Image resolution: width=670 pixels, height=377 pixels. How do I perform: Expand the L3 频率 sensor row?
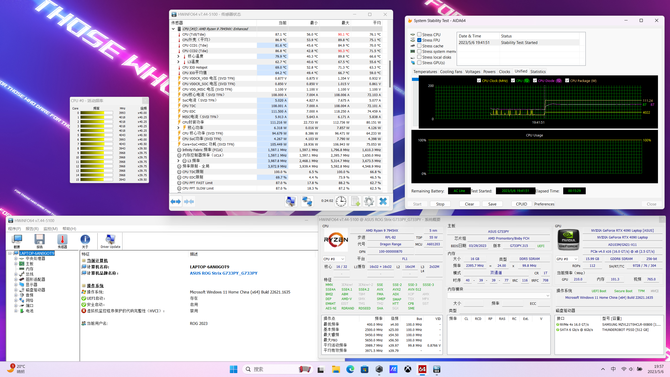coord(179,161)
